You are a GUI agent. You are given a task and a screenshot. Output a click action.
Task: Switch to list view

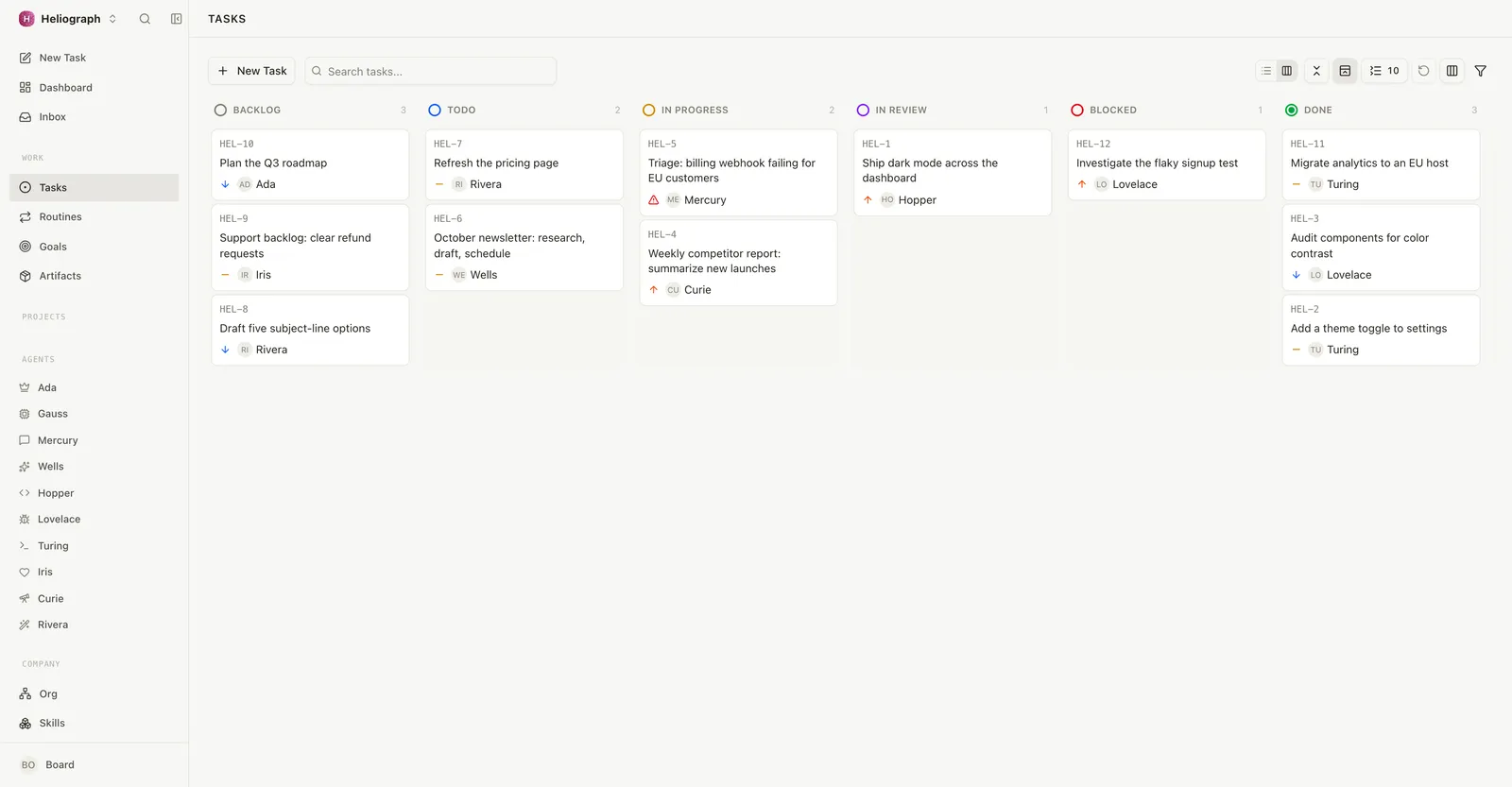1266,71
